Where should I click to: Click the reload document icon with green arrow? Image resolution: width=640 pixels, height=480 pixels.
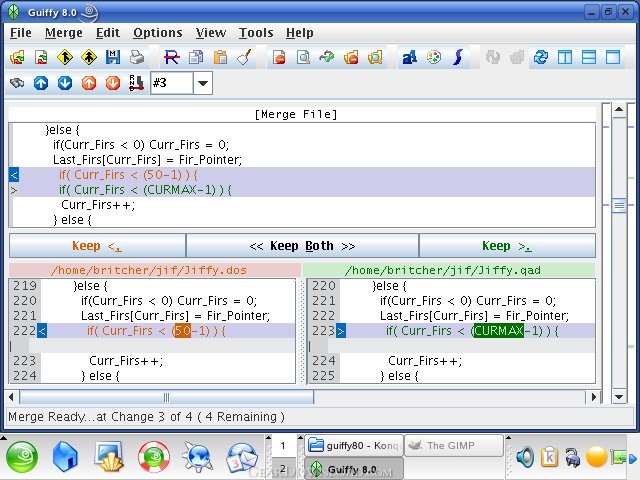[x=41, y=57]
